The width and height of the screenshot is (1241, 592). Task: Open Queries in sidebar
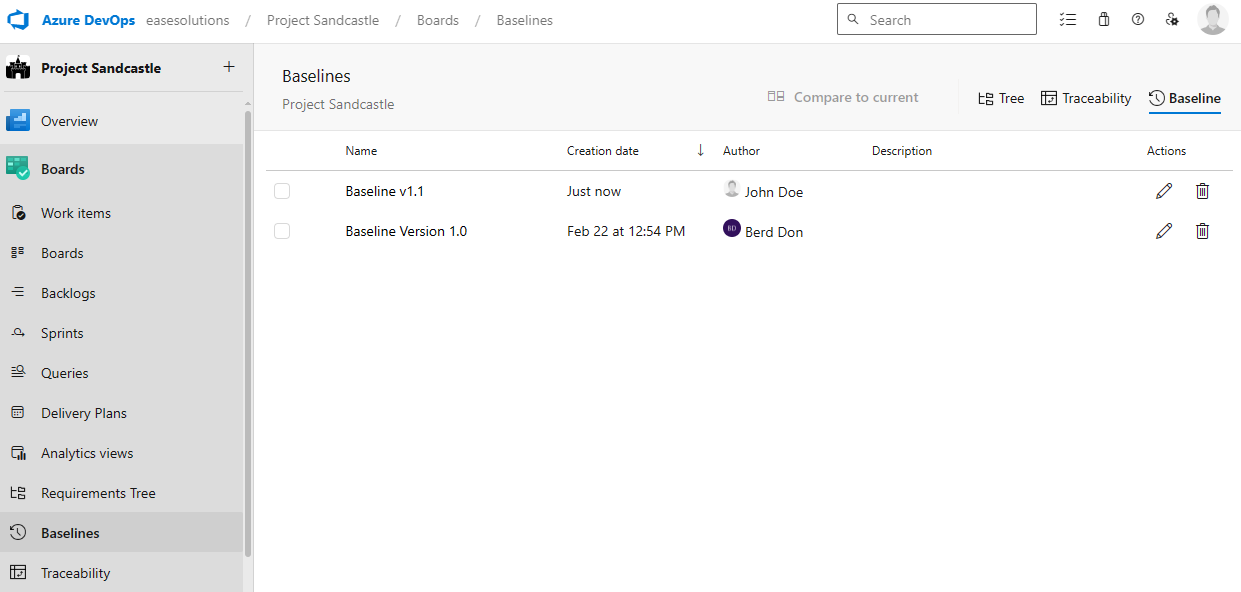coord(121,373)
